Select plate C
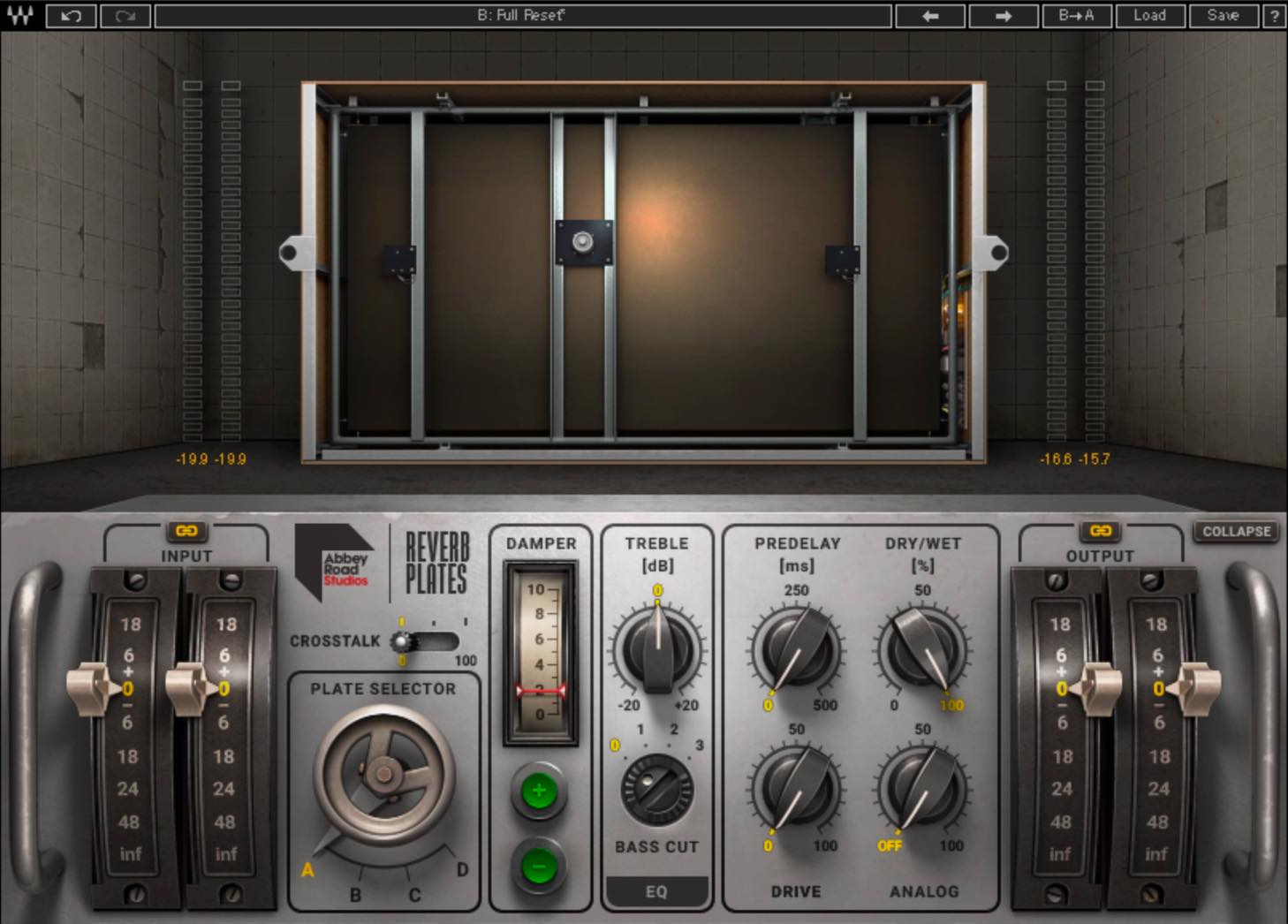Image resolution: width=1288 pixels, height=924 pixels. (414, 895)
